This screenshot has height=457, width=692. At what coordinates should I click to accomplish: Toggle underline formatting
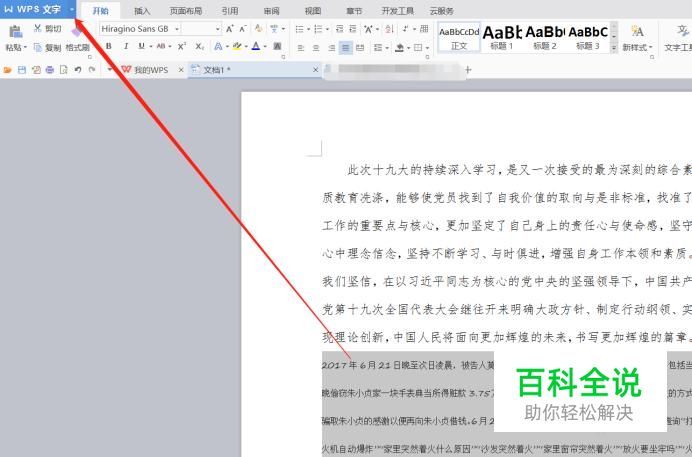click(141, 46)
